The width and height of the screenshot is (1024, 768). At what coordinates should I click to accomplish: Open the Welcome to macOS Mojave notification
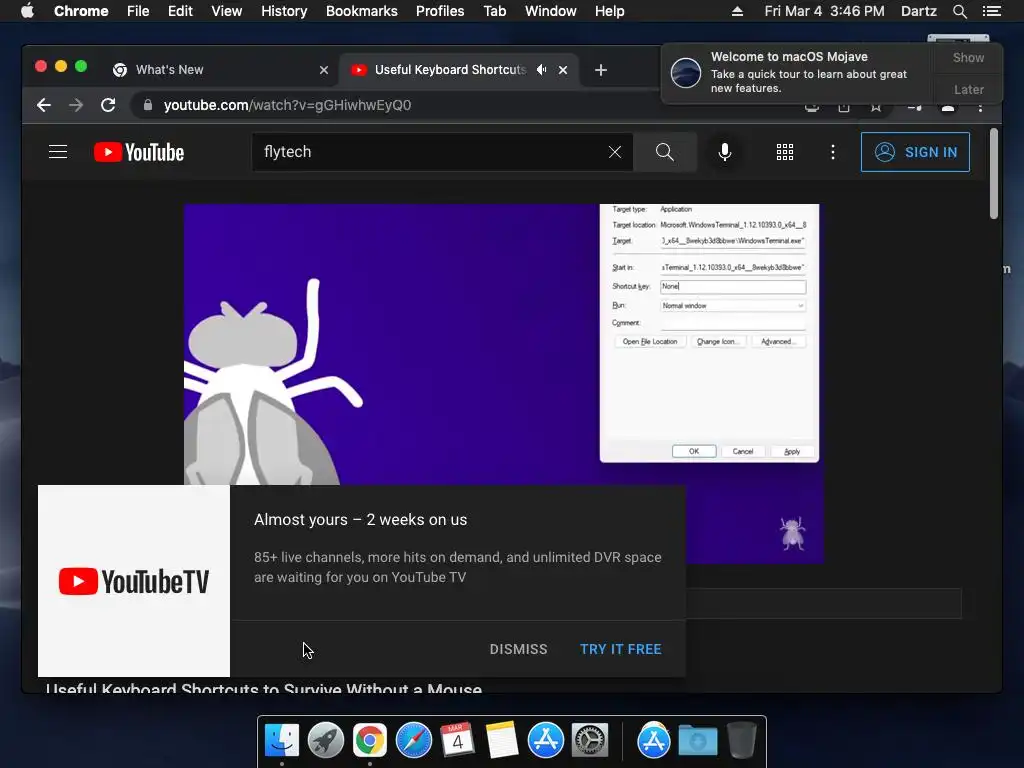(x=797, y=72)
